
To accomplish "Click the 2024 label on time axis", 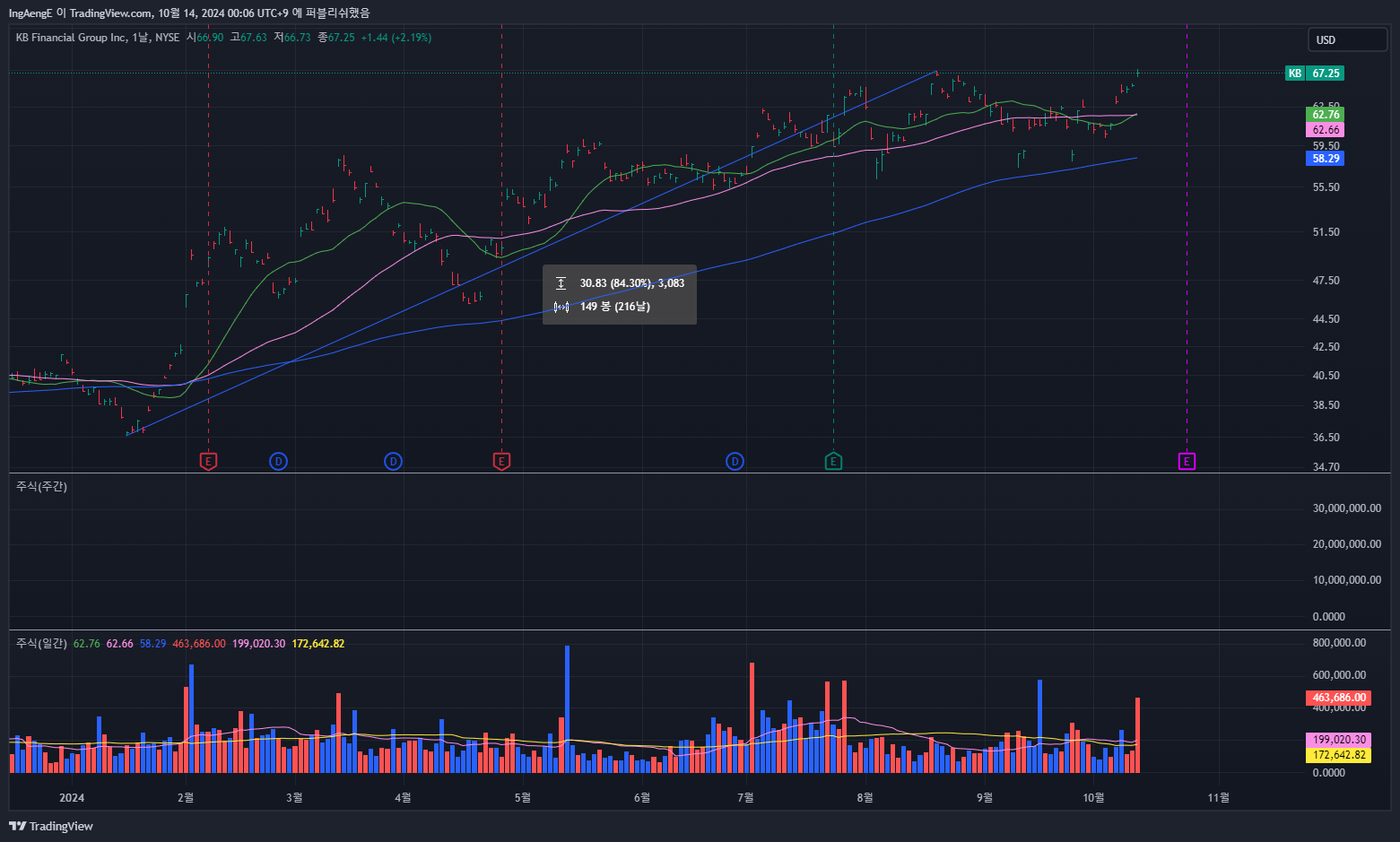I will pos(72,798).
